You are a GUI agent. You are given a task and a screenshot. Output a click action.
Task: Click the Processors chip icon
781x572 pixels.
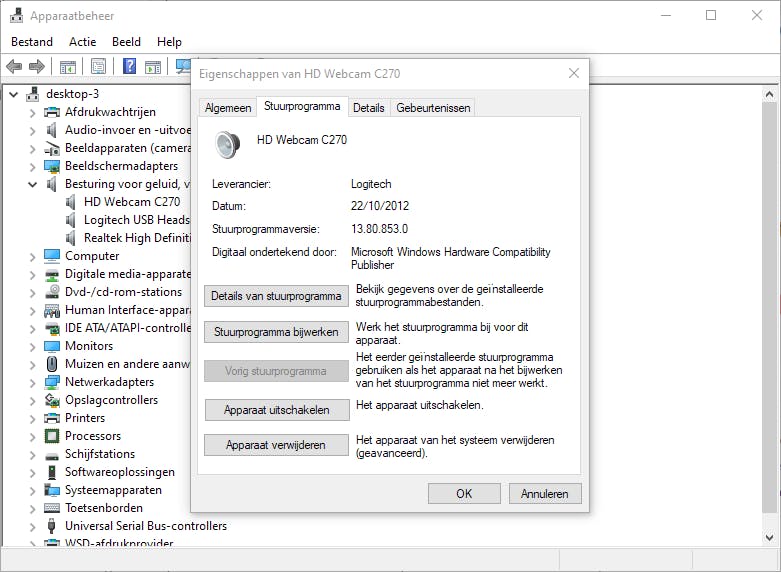tap(52, 436)
